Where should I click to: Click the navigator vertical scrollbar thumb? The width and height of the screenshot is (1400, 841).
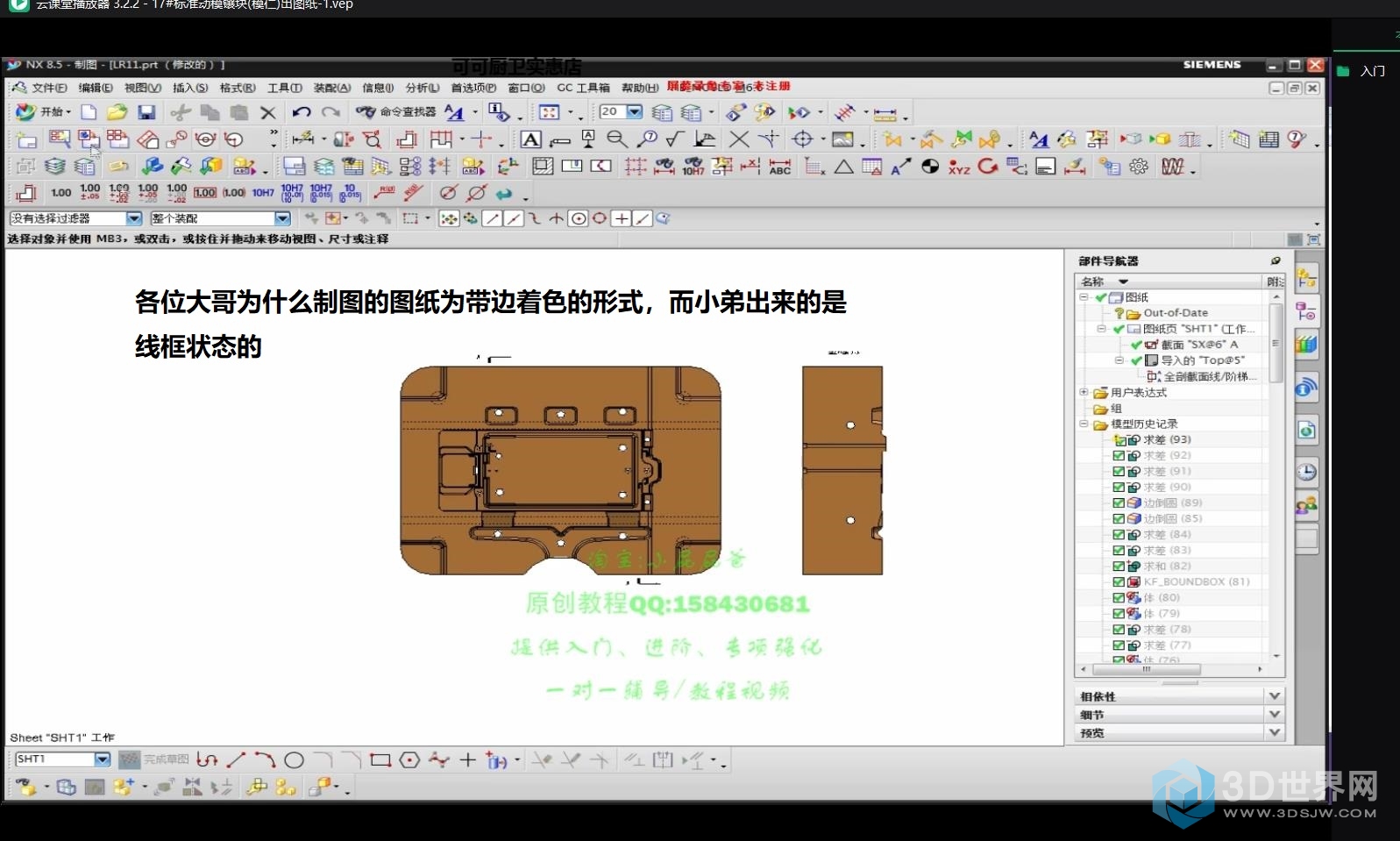[x=1276, y=342]
